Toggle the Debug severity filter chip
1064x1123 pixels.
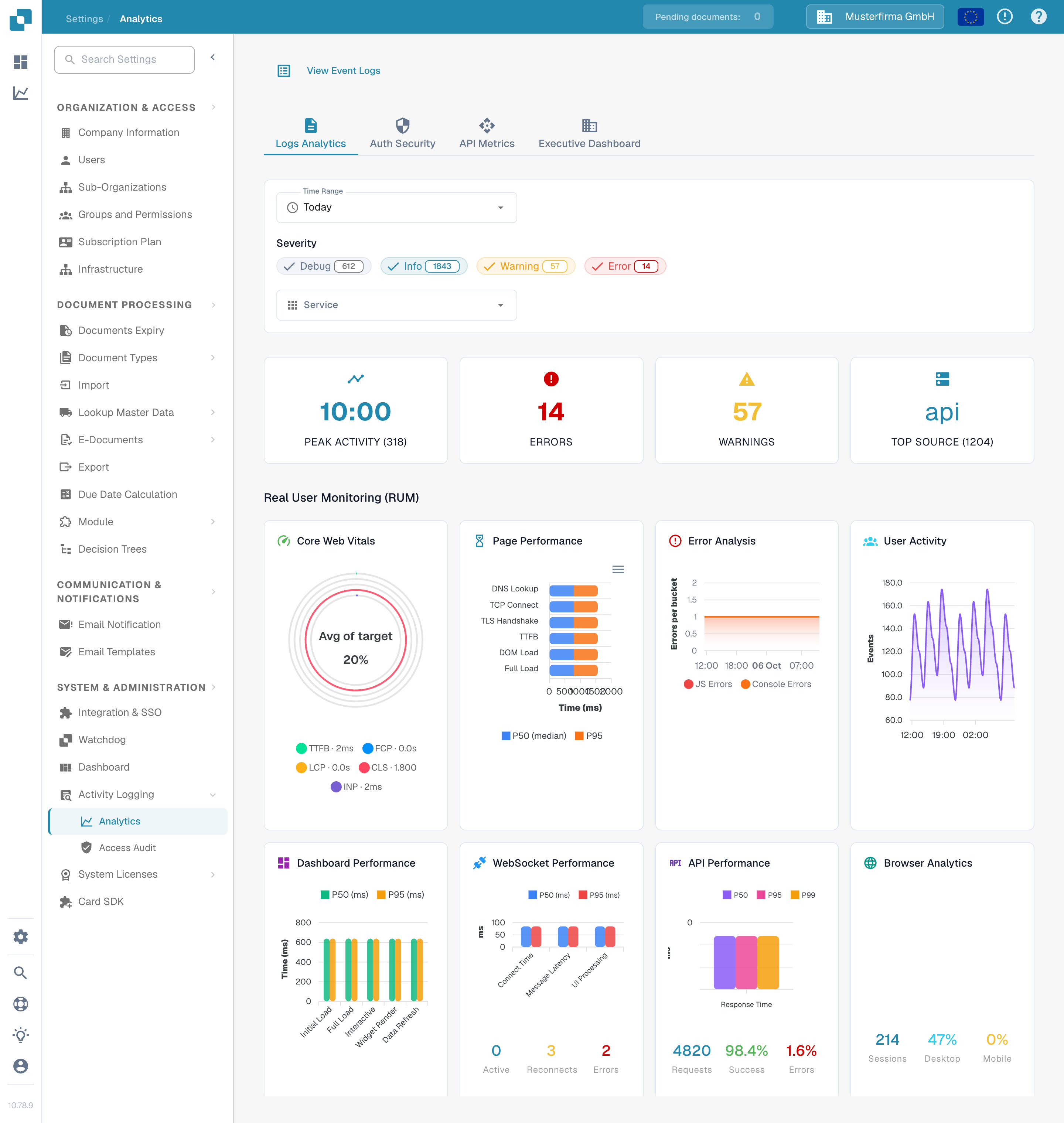pos(324,266)
